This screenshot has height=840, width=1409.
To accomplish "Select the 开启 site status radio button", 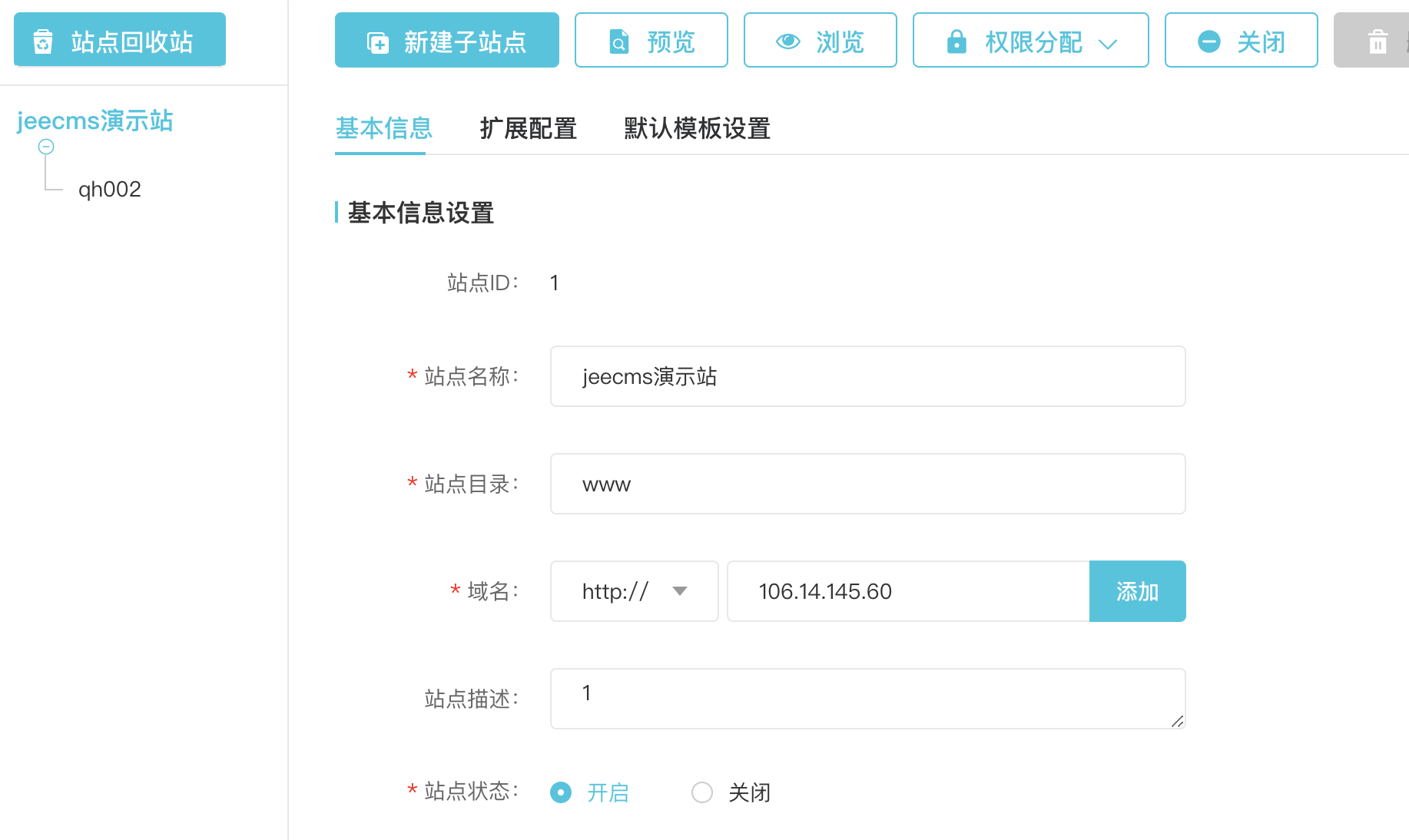I will 561,792.
